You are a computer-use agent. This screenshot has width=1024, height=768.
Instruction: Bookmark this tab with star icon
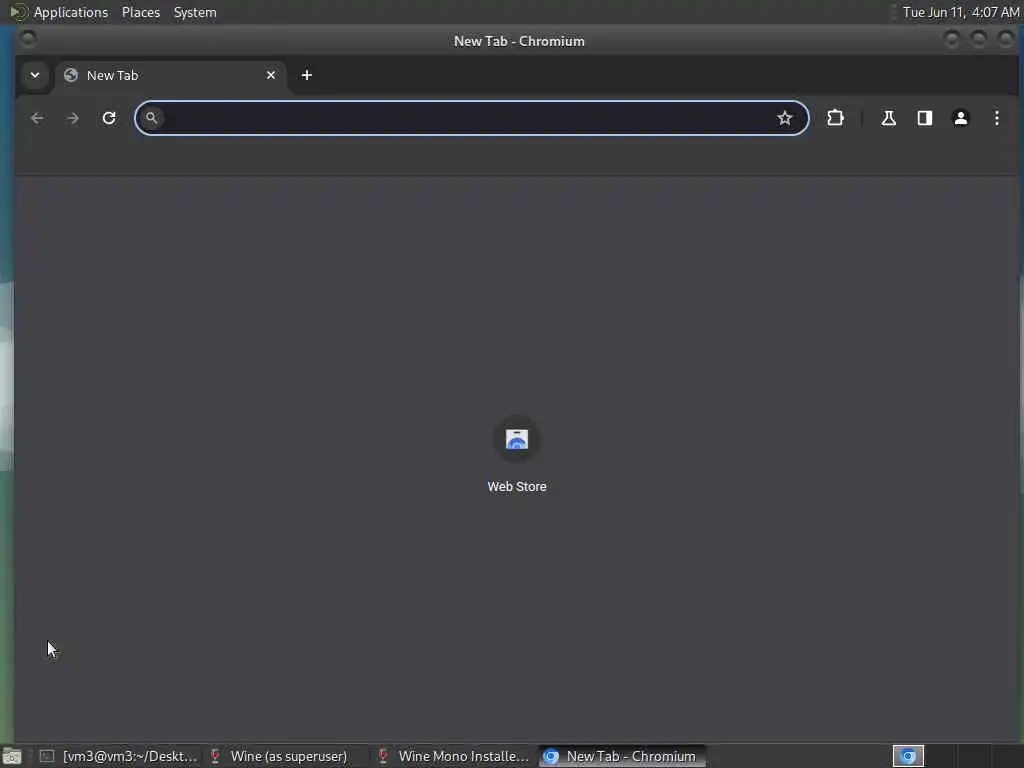click(x=784, y=118)
